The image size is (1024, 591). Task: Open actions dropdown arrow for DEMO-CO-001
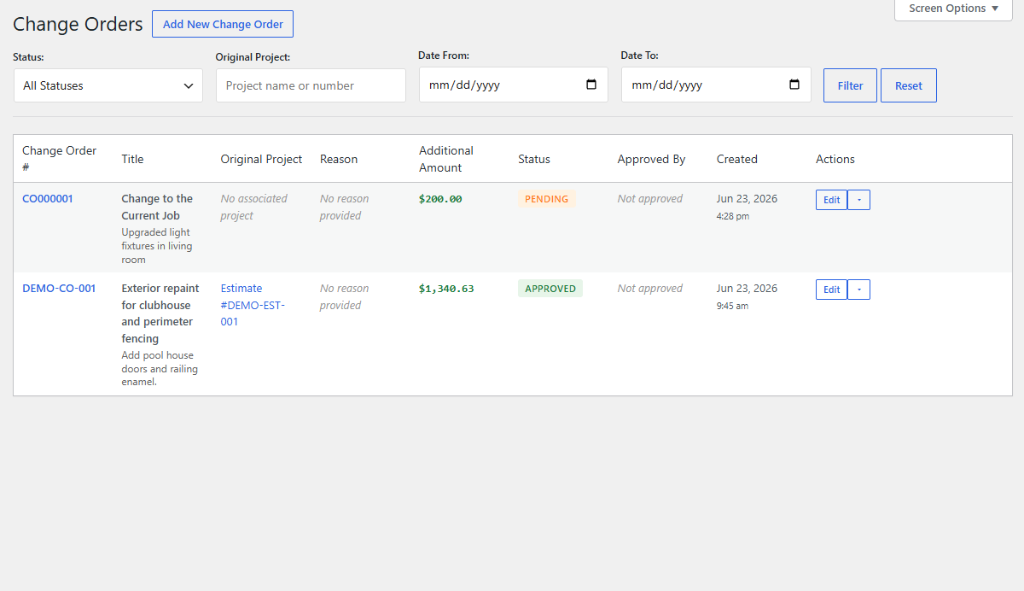pos(859,289)
